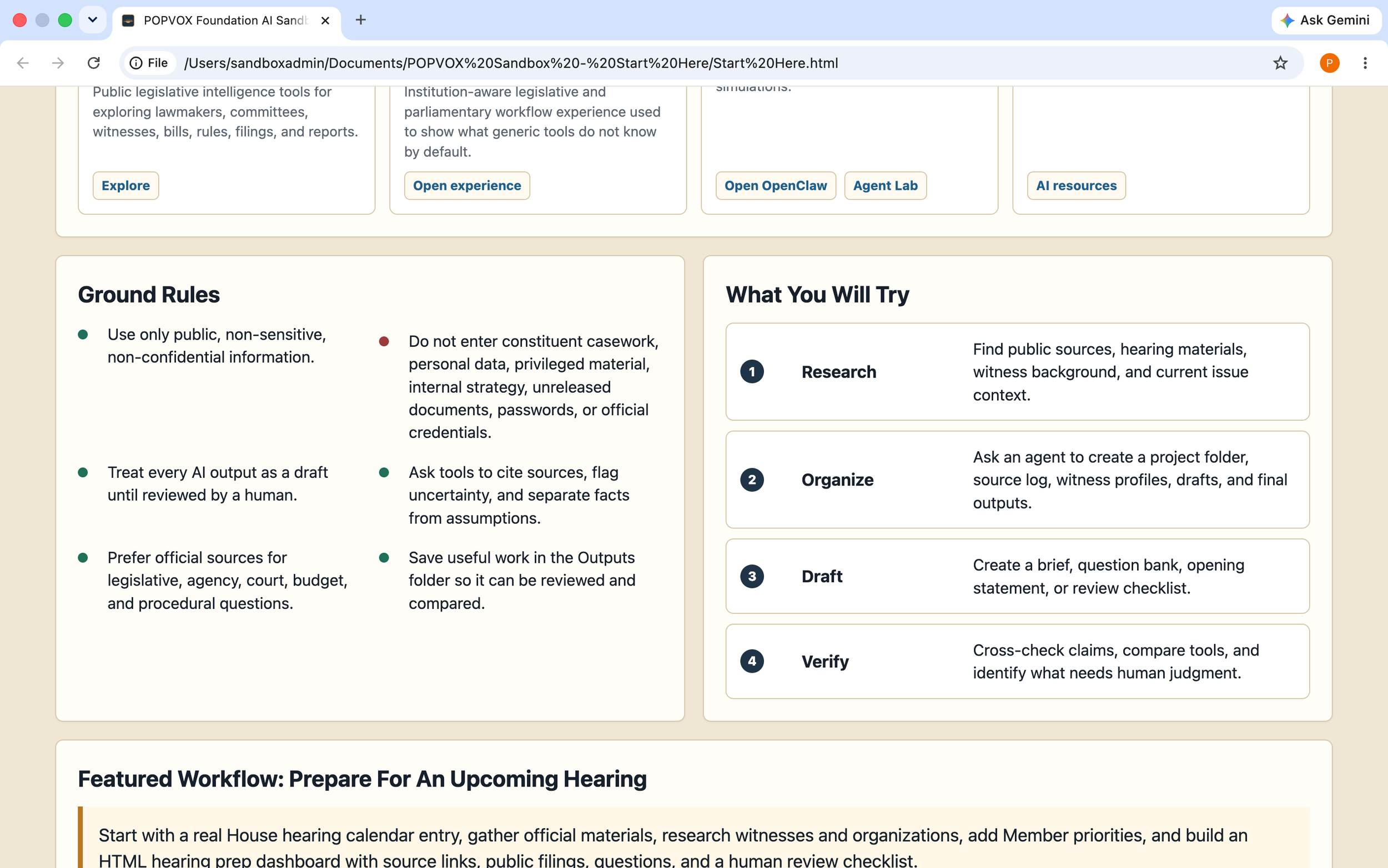The image size is (1388, 868).
Task: Click the 'Find public sources, hearing materials' description
Action: pyautogui.click(x=1110, y=371)
